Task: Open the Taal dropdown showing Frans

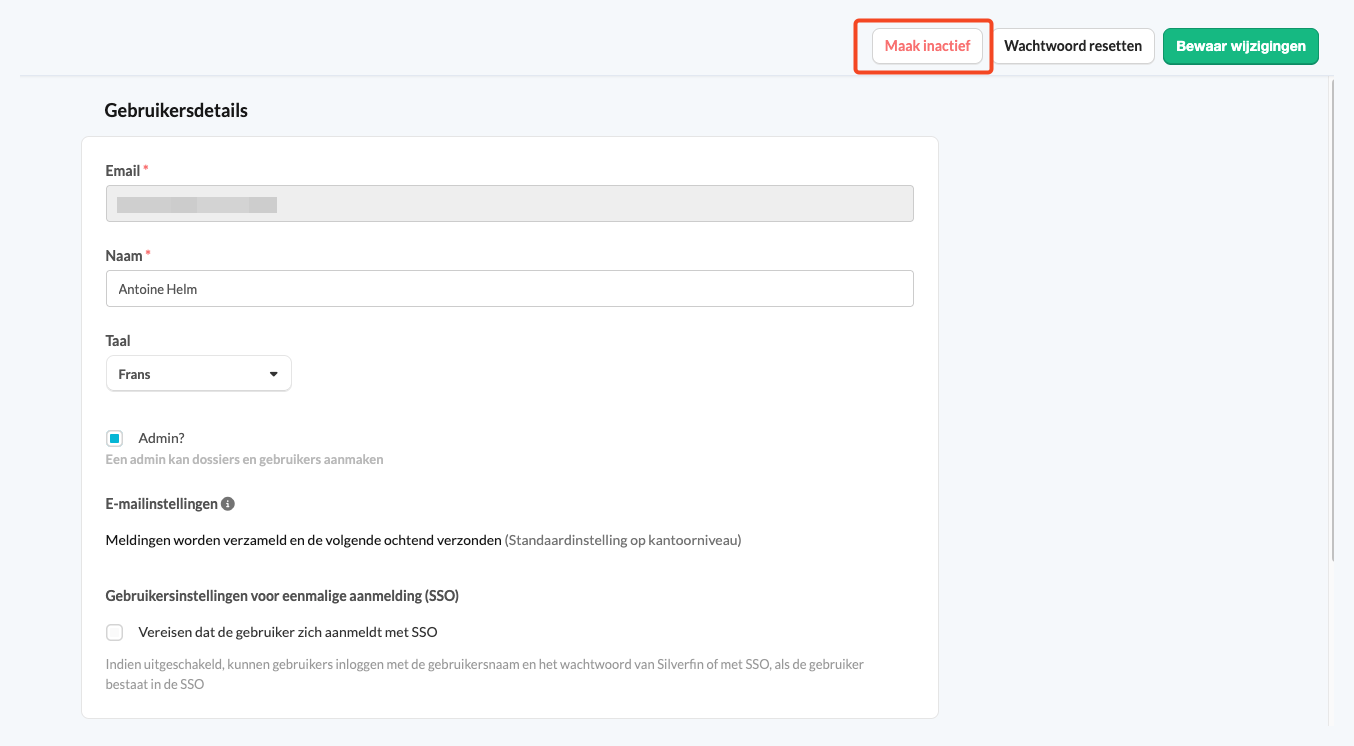Action: 199,374
